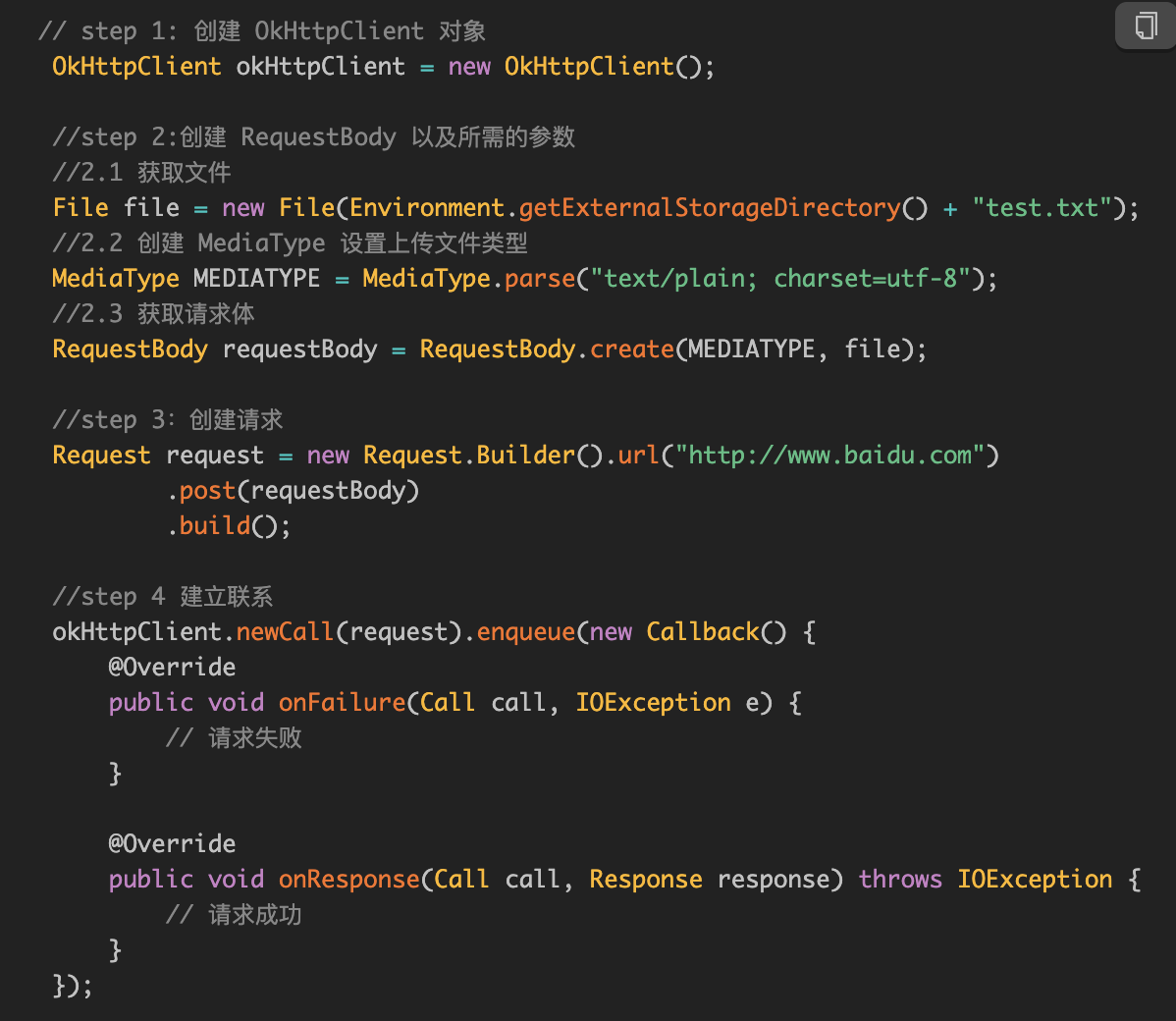Image resolution: width=1176 pixels, height=1021 pixels.
Task: Click the 'throws' keyword
Action: (x=900, y=880)
